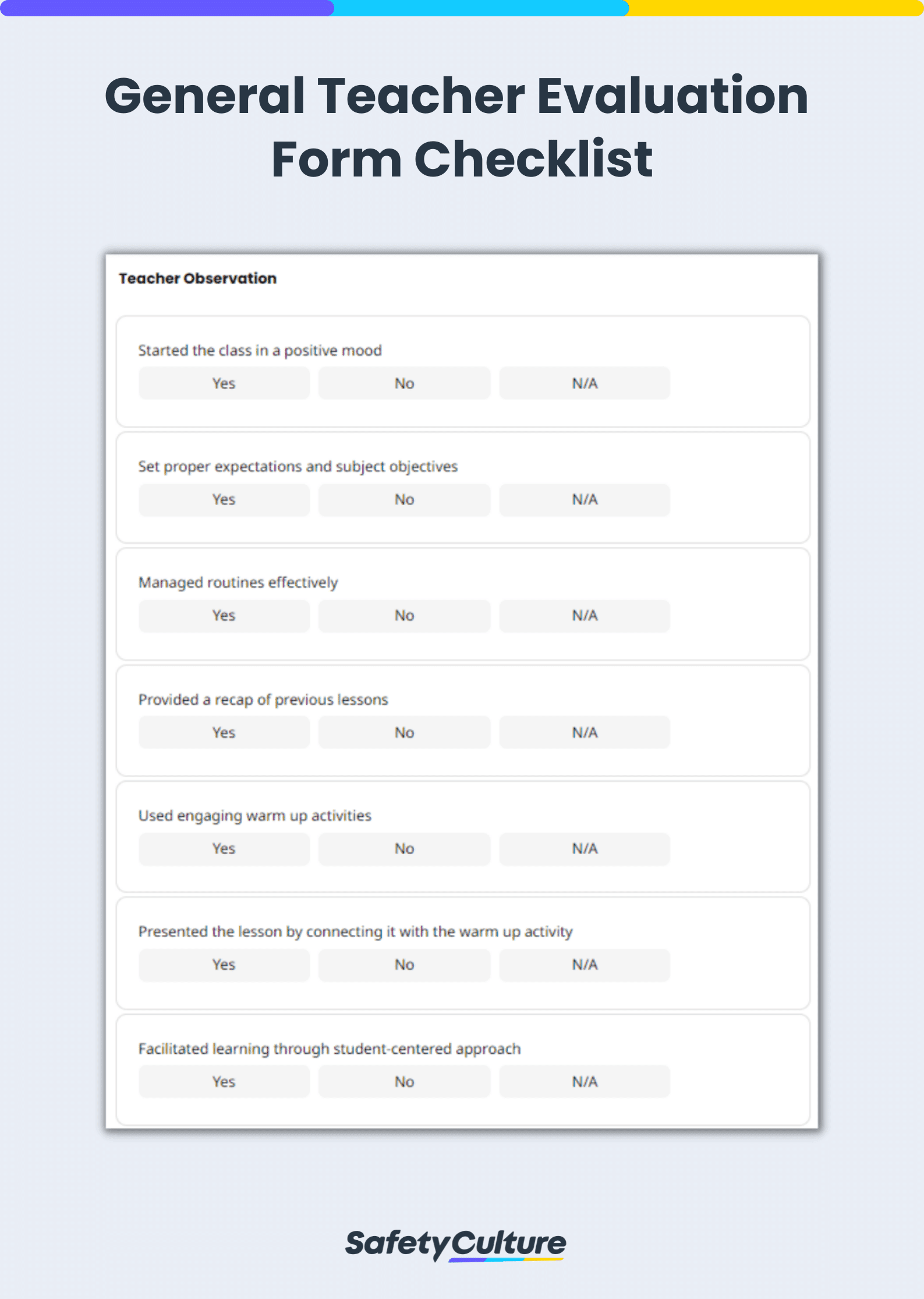This screenshot has height=1299, width=924.
Task: Mark N/A for managed routines effectively
Action: [x=585, y=616]
